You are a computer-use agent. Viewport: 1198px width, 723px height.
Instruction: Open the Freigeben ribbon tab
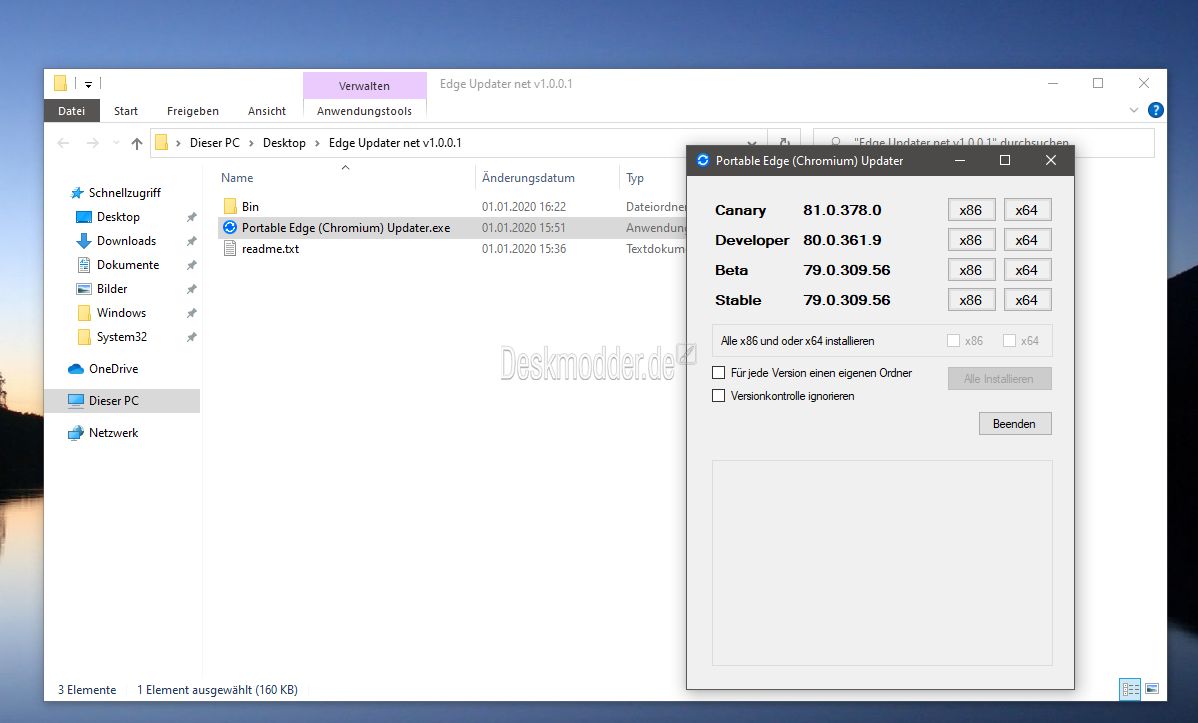pos(193,111)
